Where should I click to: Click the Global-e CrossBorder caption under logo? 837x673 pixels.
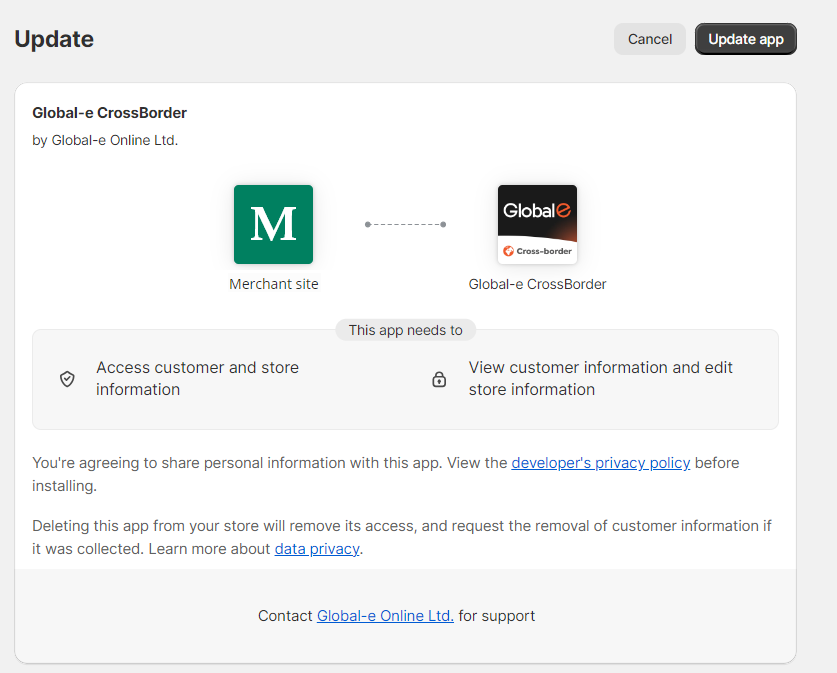[537, 284]
